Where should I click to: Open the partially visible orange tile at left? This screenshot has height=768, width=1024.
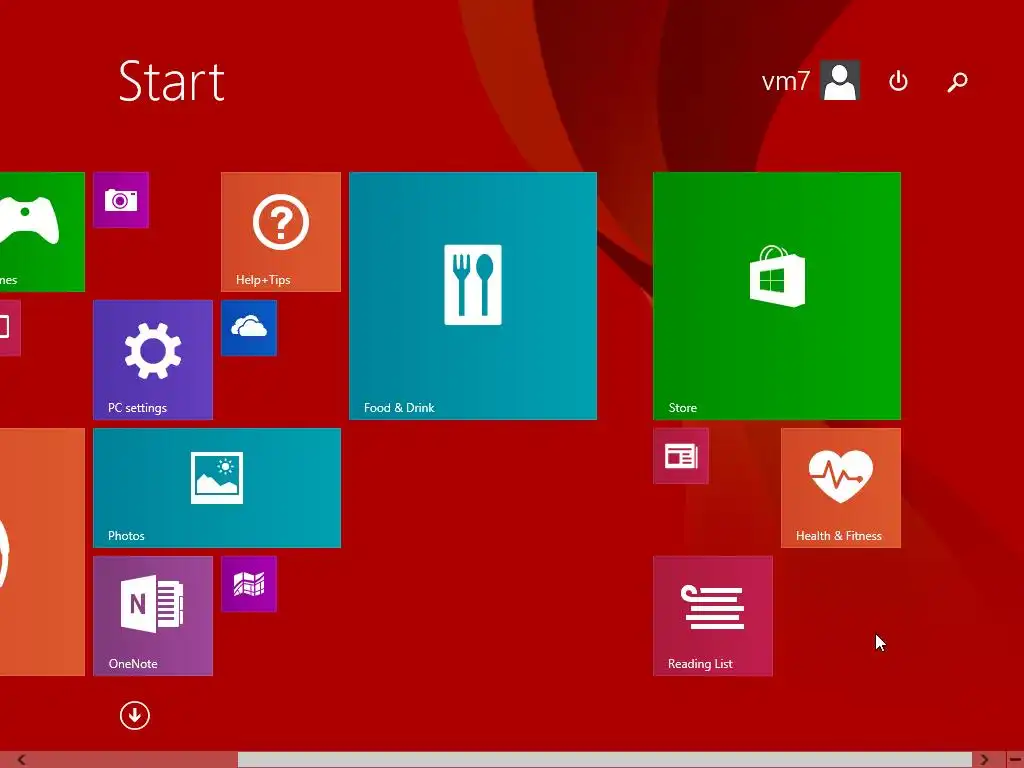(x=42, y=552)
